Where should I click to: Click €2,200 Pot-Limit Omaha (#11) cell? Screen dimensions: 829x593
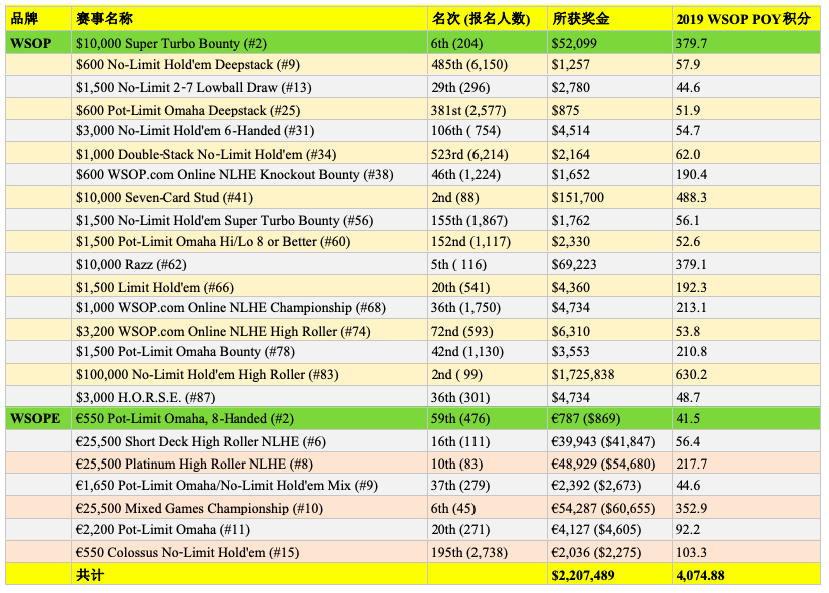[249, 530]
